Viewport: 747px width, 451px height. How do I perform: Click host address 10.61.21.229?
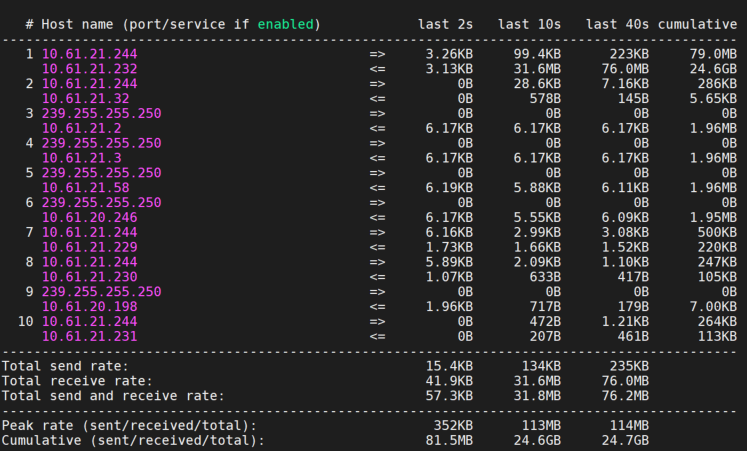[x=90, y=247]
